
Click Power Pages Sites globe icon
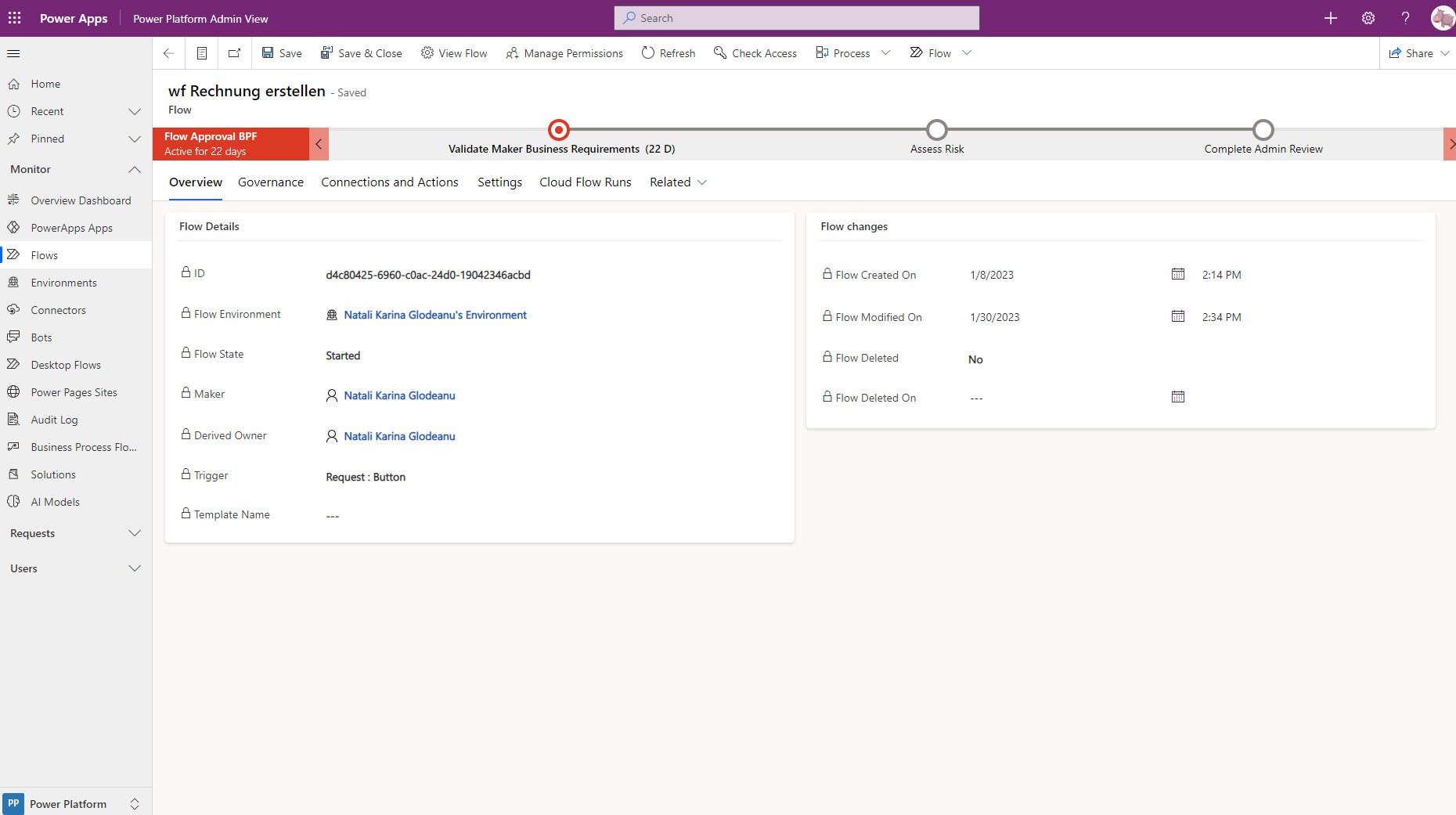tap(13, 391)
